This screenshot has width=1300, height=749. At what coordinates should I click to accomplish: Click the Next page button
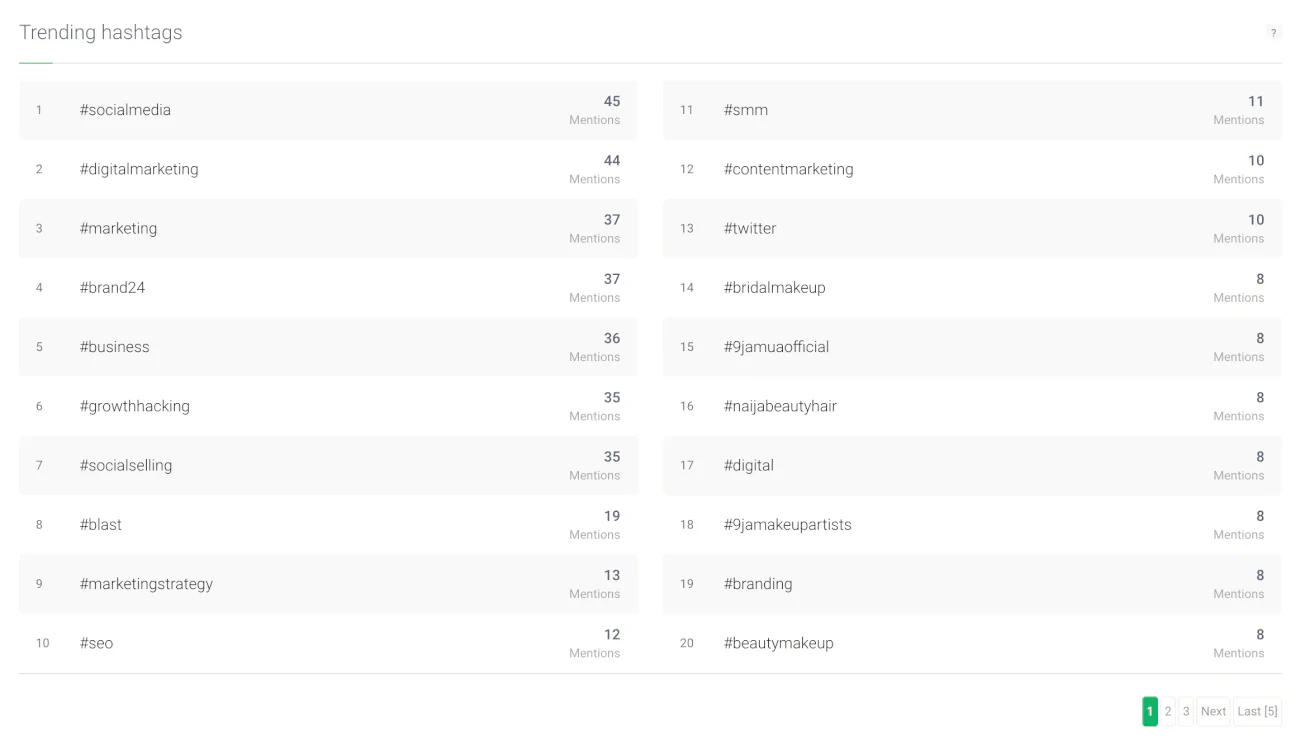tap(1213, 711)
